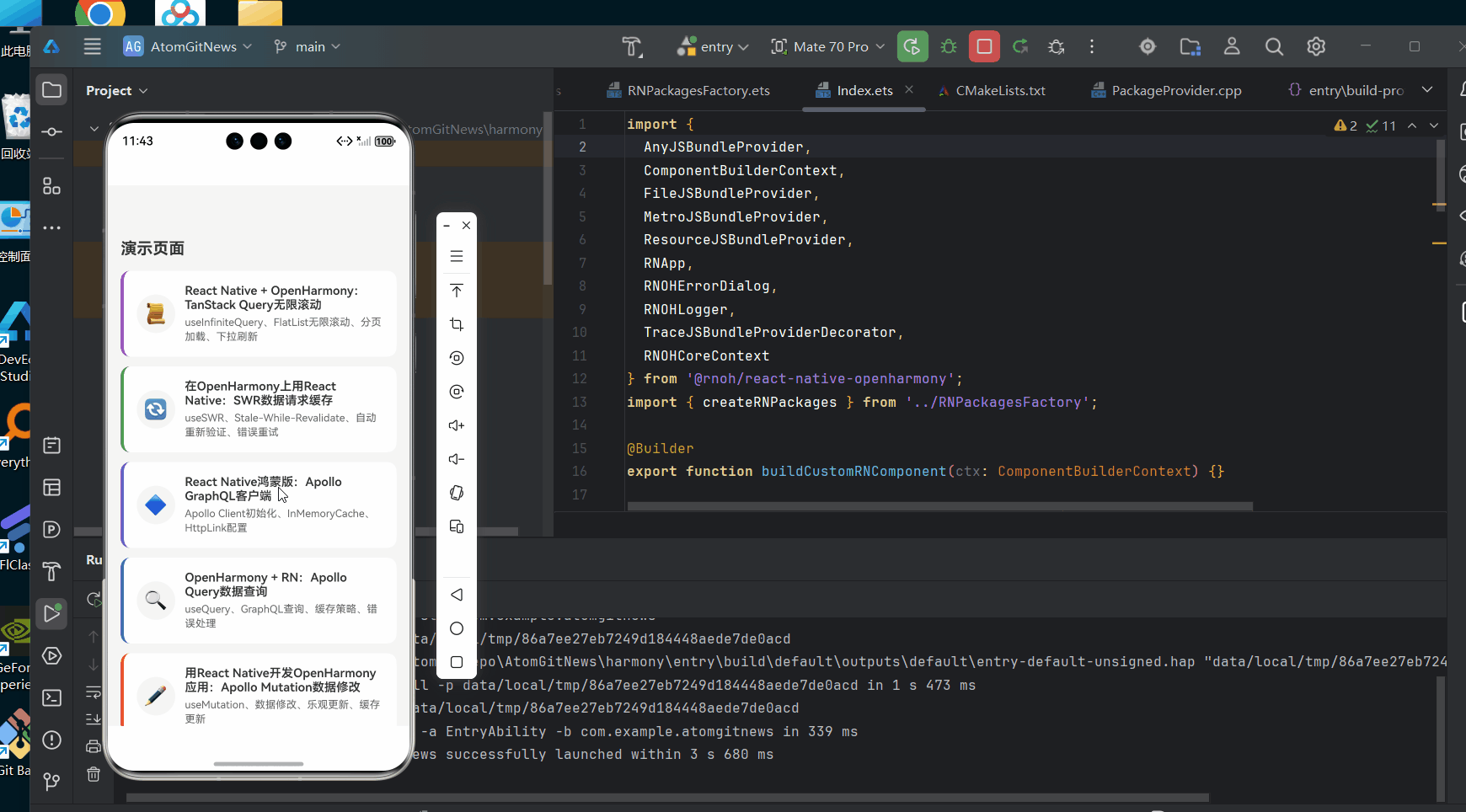The width and height of the screenshot is (1466, 812).
Task: Collapse the project root tree node
Action: [x=94, y=129]
